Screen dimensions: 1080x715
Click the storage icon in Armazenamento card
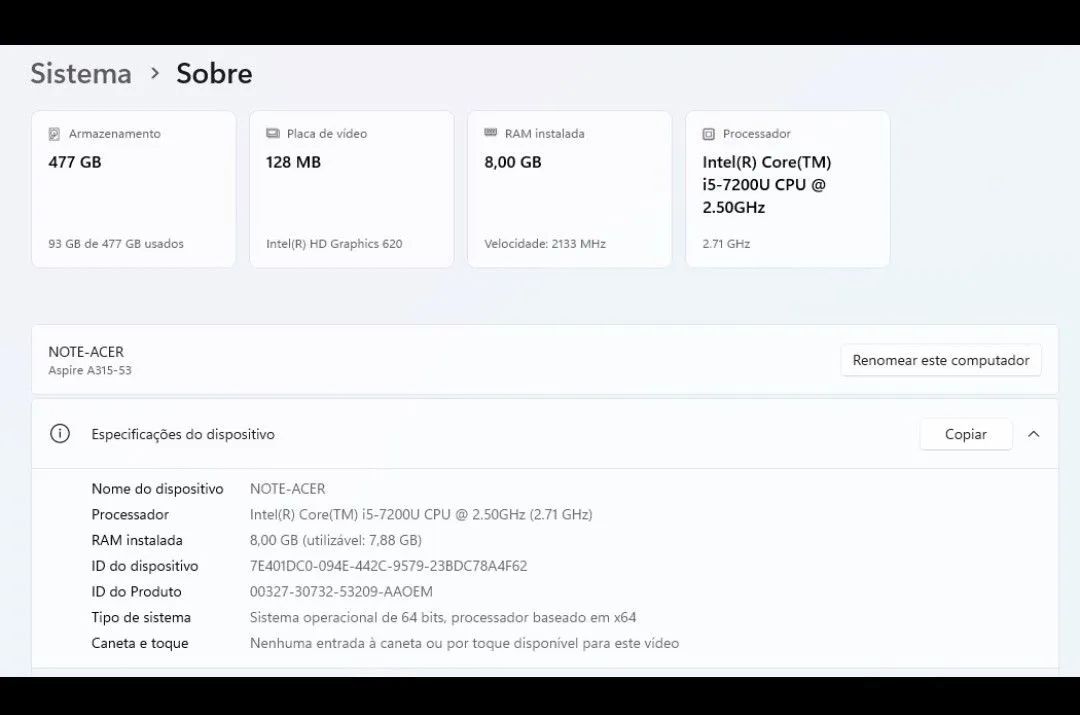[54, 134]
